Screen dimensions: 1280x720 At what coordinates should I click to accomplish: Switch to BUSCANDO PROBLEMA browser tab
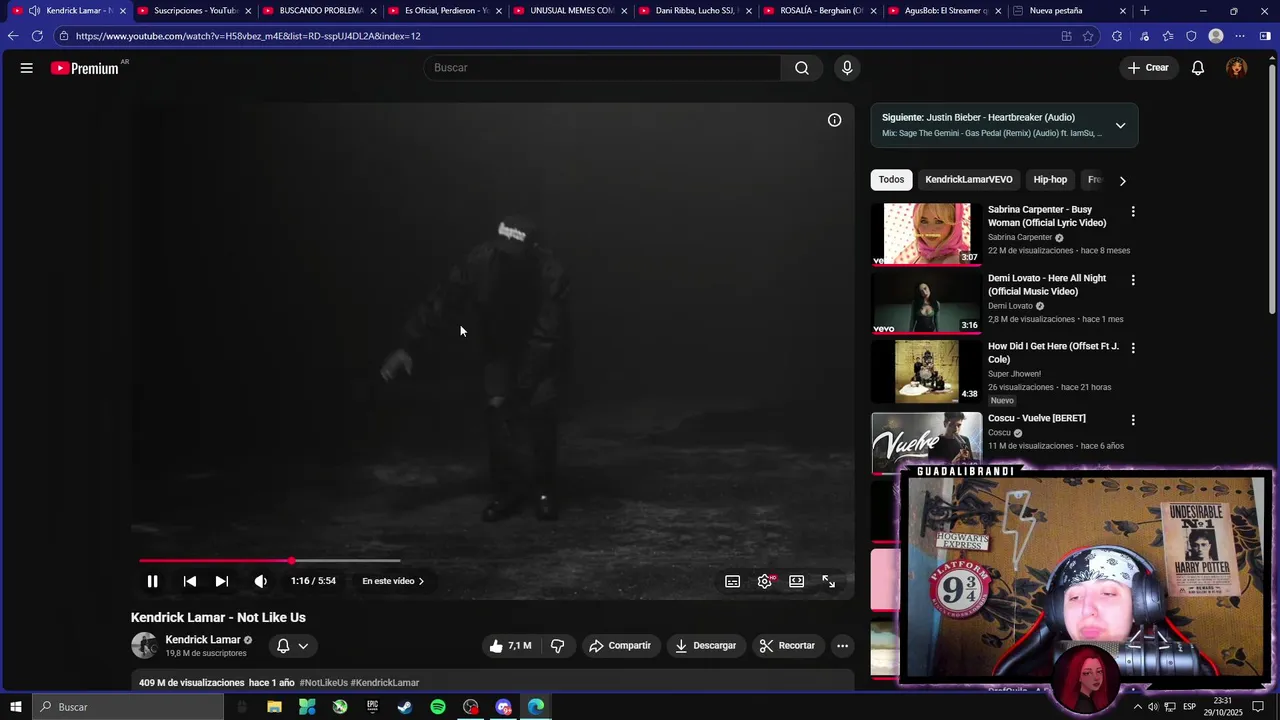pos(320,11)
